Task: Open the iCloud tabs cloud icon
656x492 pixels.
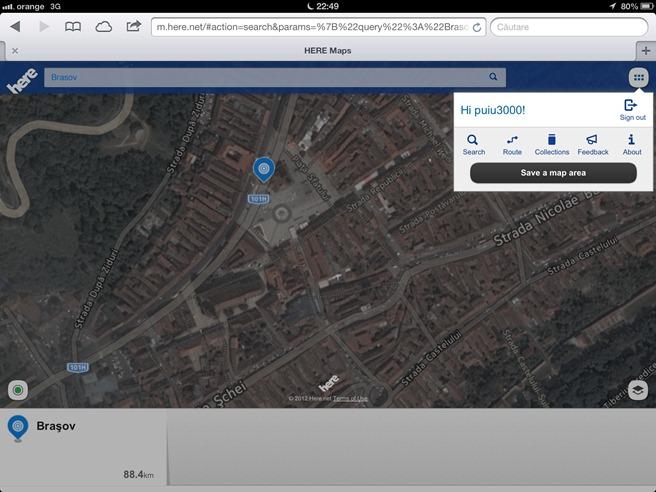Action: click(x=103, y=26)
